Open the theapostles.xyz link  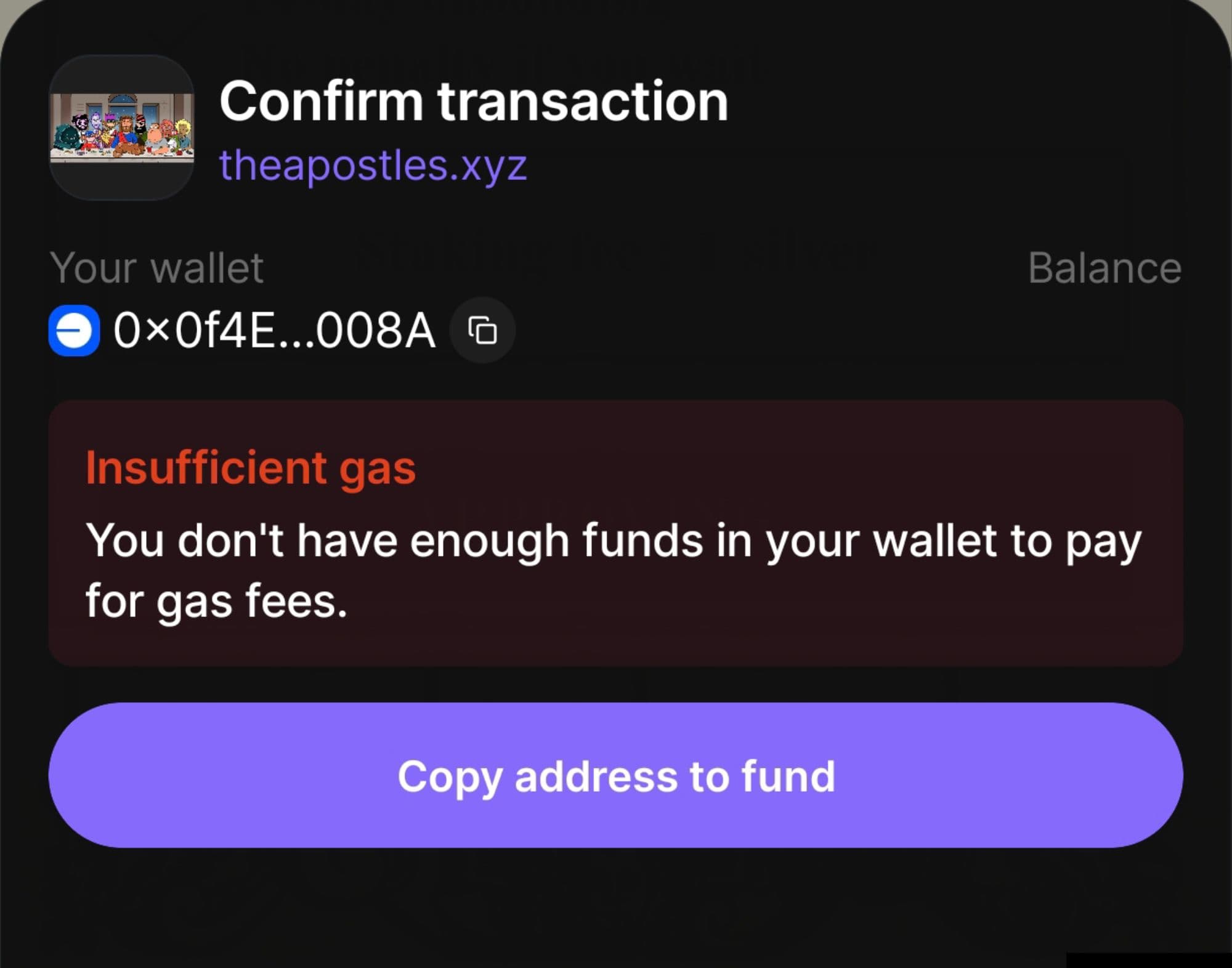pos(373,165)
